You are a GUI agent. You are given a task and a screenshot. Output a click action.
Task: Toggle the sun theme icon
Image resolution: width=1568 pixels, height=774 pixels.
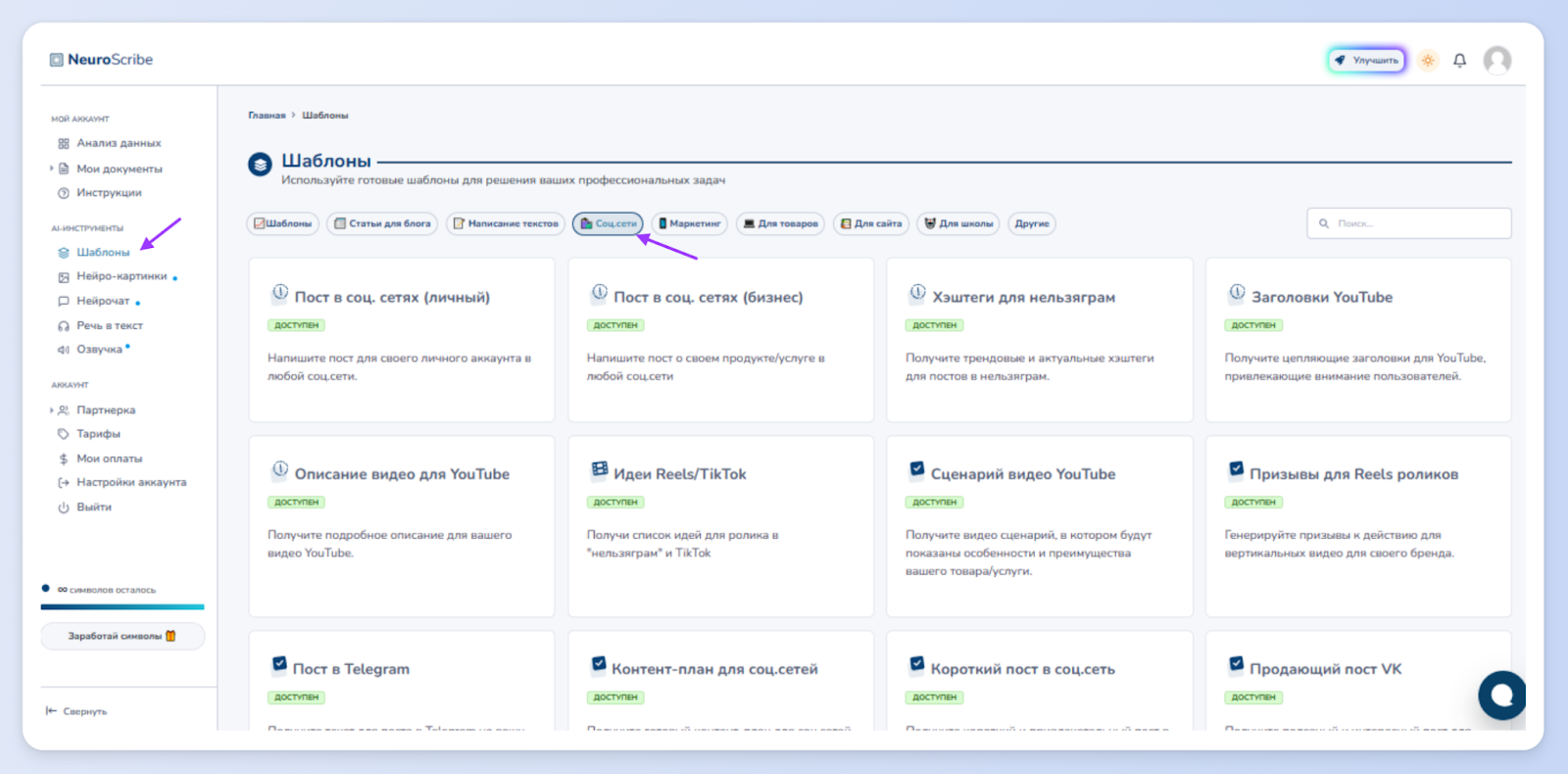tap(1428, 61)
